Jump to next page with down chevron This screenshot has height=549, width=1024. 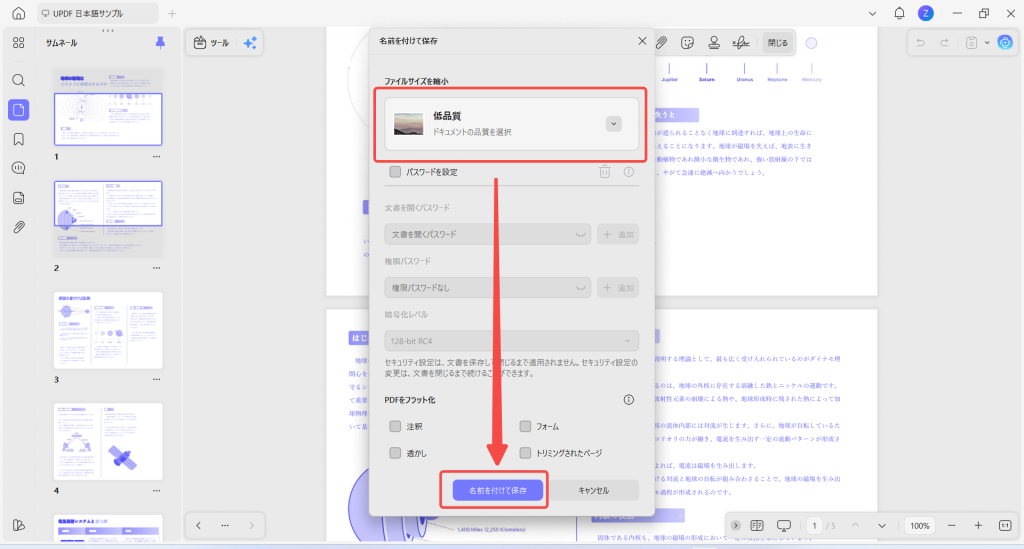882,525
